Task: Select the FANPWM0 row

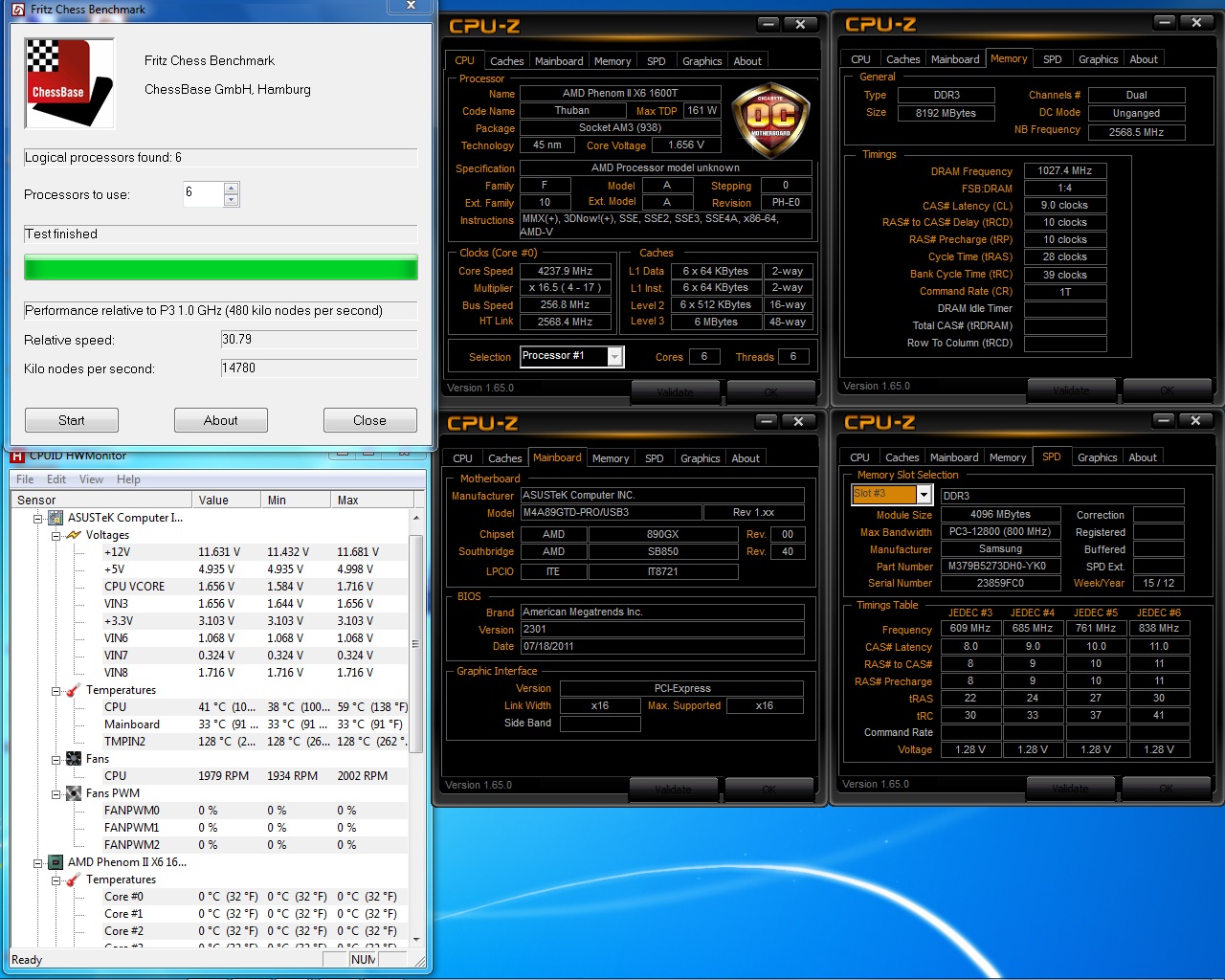Action: click(256, 811)
